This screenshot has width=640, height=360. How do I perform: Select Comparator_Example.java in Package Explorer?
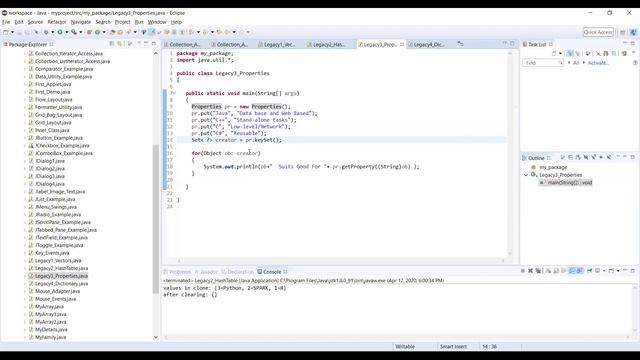click(x=64, y=69)
